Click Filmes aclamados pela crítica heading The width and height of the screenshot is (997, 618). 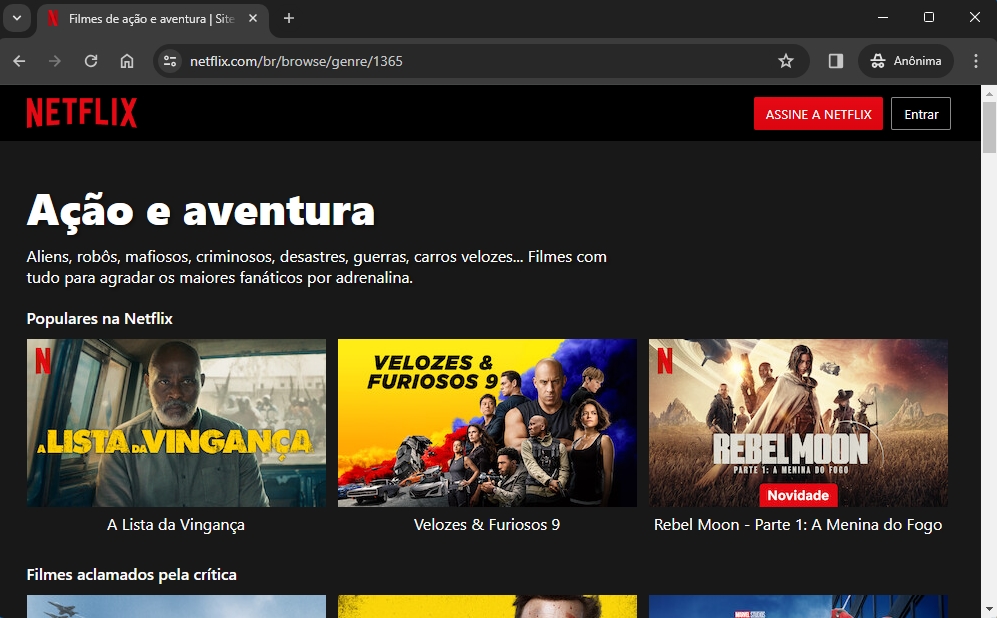pos(132,575)
